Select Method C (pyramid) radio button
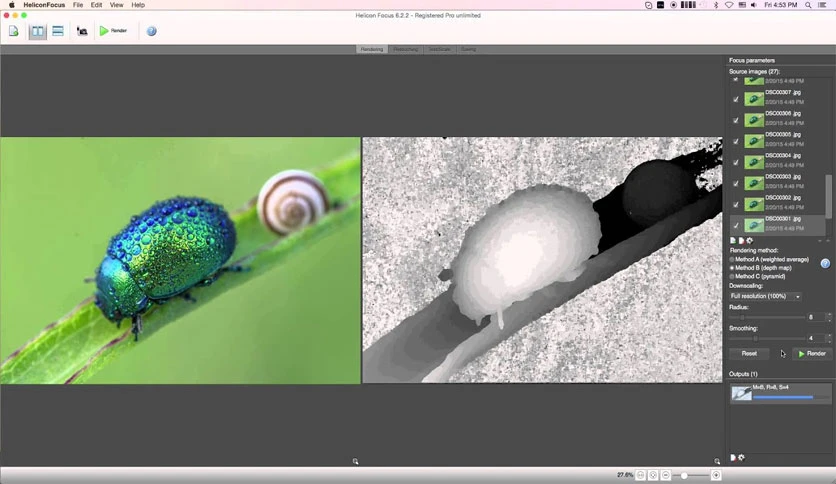Screen dimensions: 836x484 [732, 277]
